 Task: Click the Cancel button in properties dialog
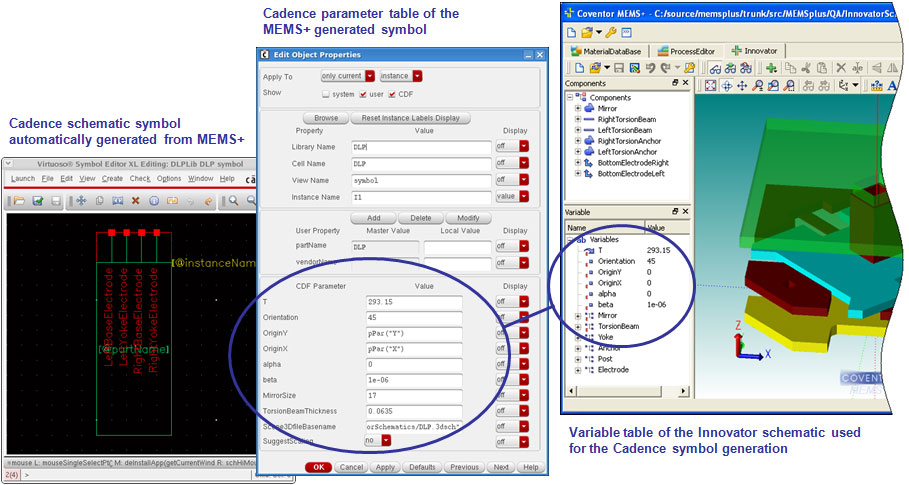(351, 467)
